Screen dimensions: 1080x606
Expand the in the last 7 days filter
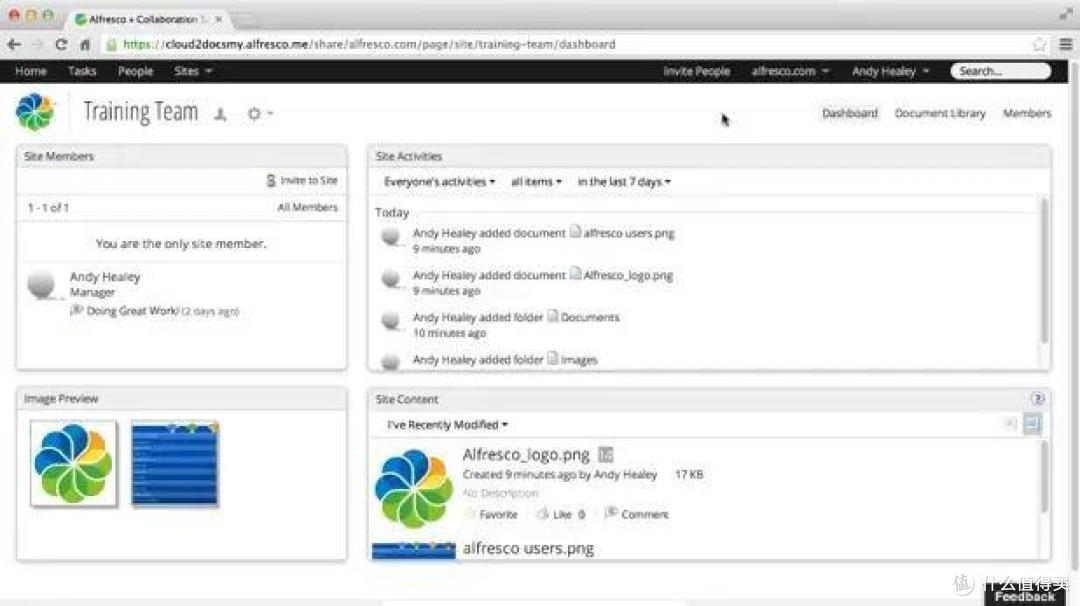click(624, 182)
